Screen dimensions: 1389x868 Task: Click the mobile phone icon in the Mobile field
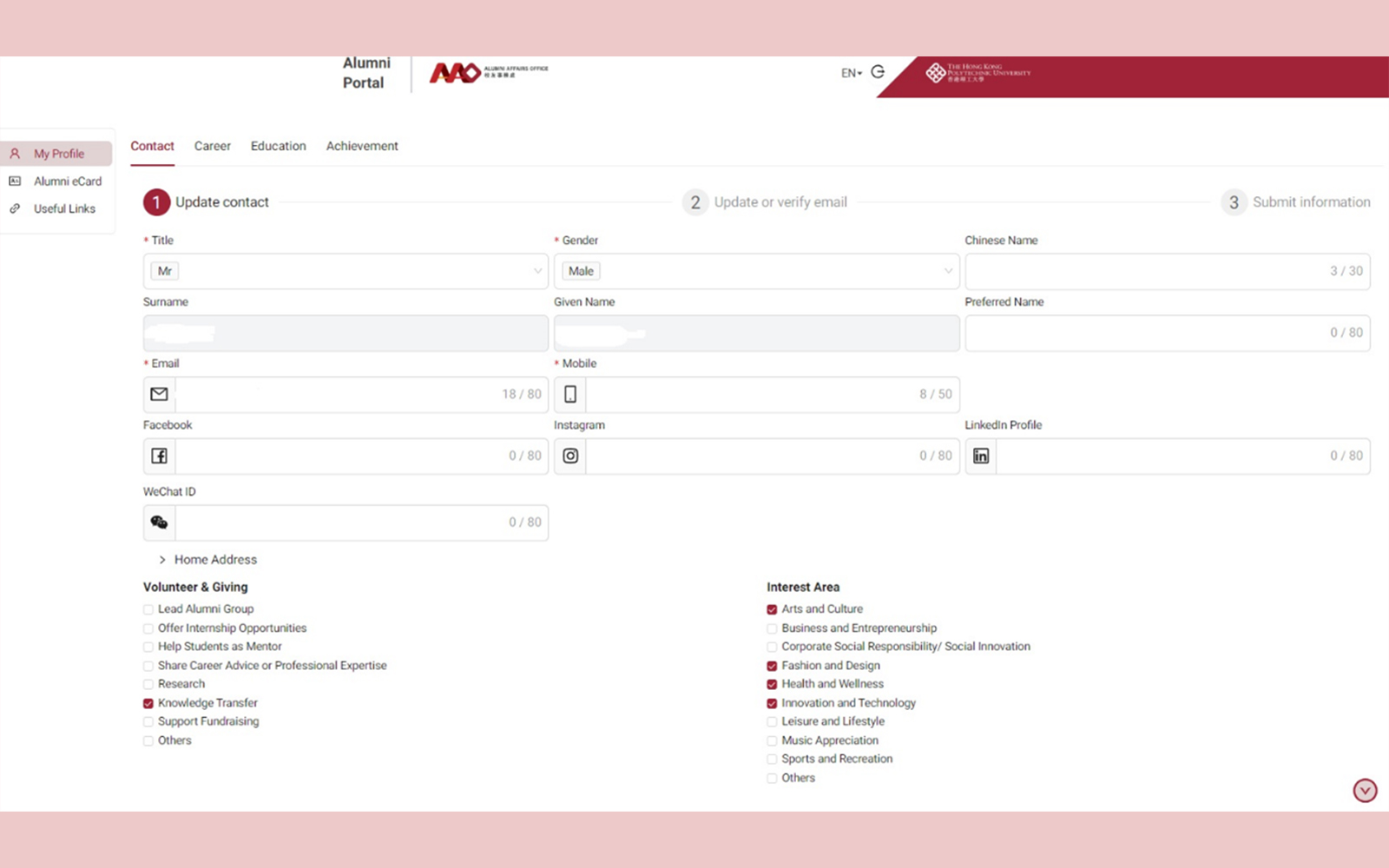click(570, 394)
